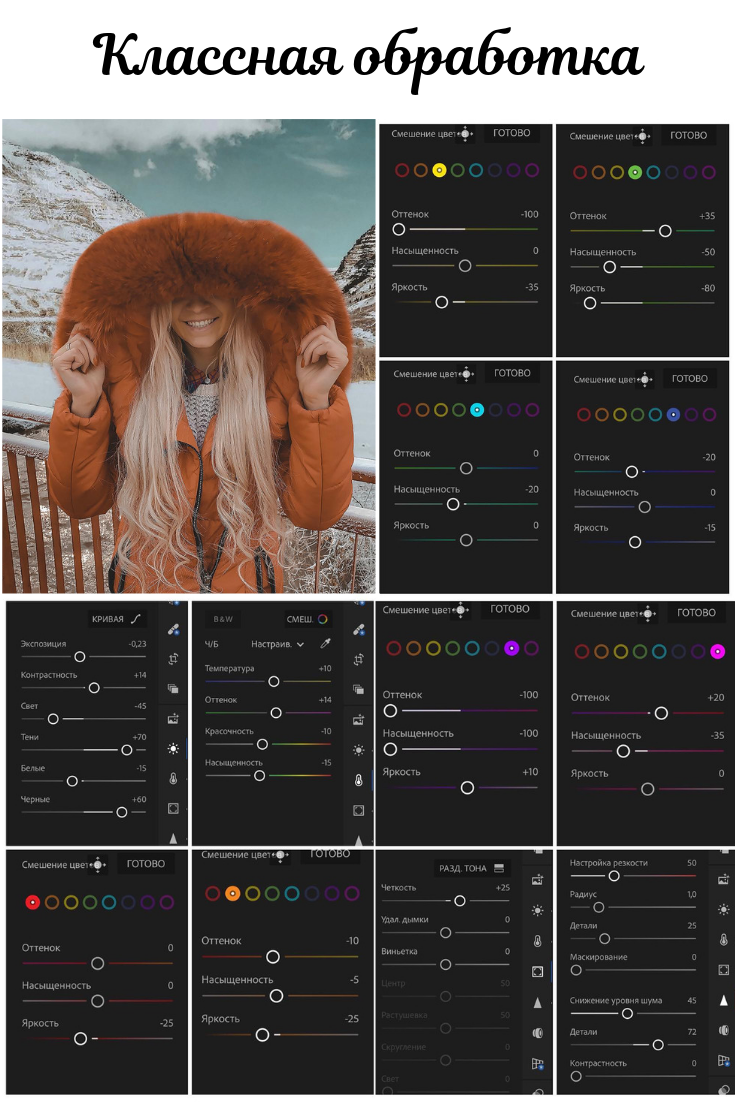Tap ГОТОВО in the purple-selected mix panel
This screenshot has height=1102, width=735.
tap(510, 609)
